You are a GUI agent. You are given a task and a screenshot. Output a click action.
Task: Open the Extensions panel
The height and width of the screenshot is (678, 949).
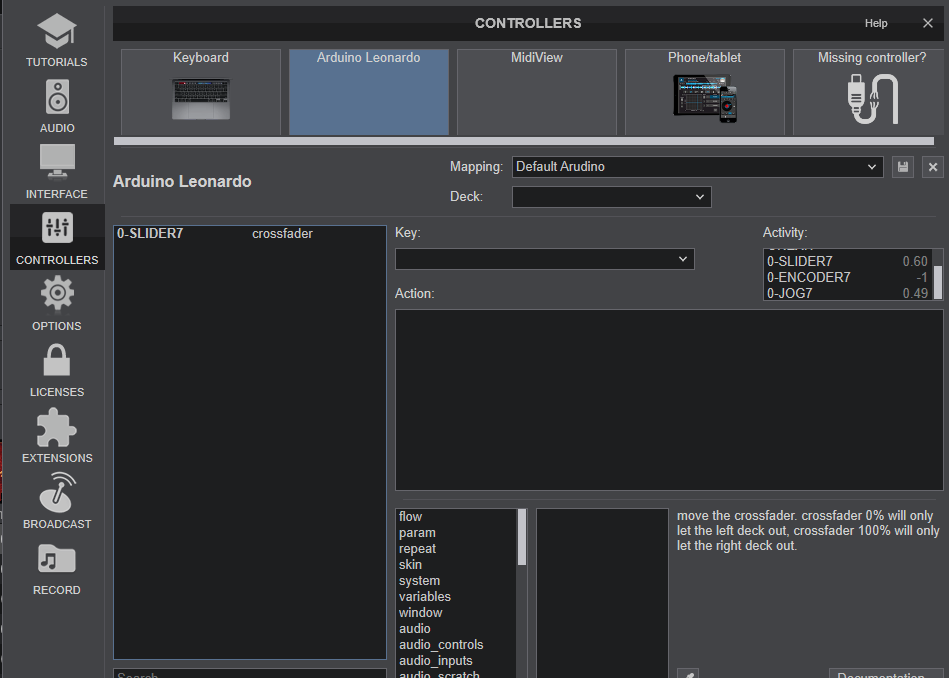(x=56, y=435)
